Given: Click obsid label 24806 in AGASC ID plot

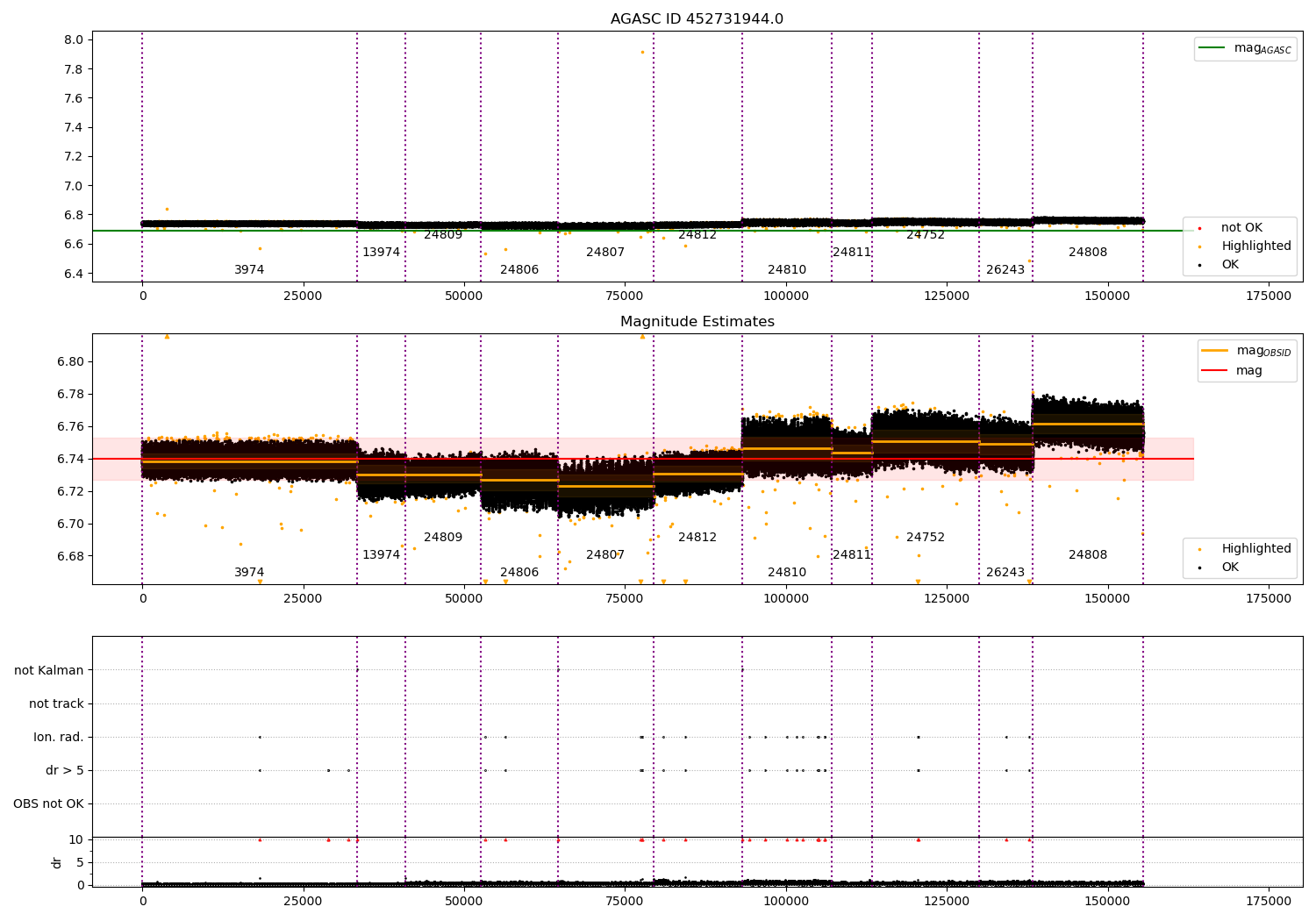Looking at the screenshot, I should click(x=519, y=269).
